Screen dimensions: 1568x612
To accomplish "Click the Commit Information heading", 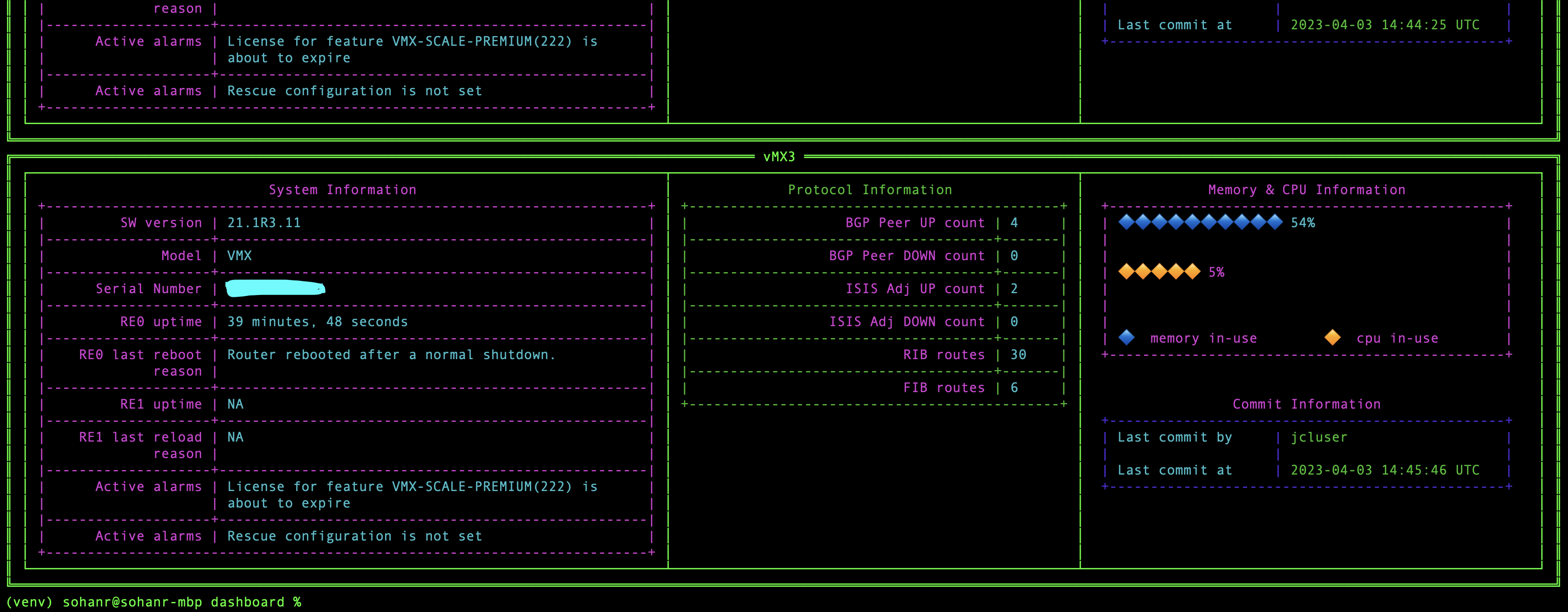I will pyautogui.click(x=1307, y=404).
